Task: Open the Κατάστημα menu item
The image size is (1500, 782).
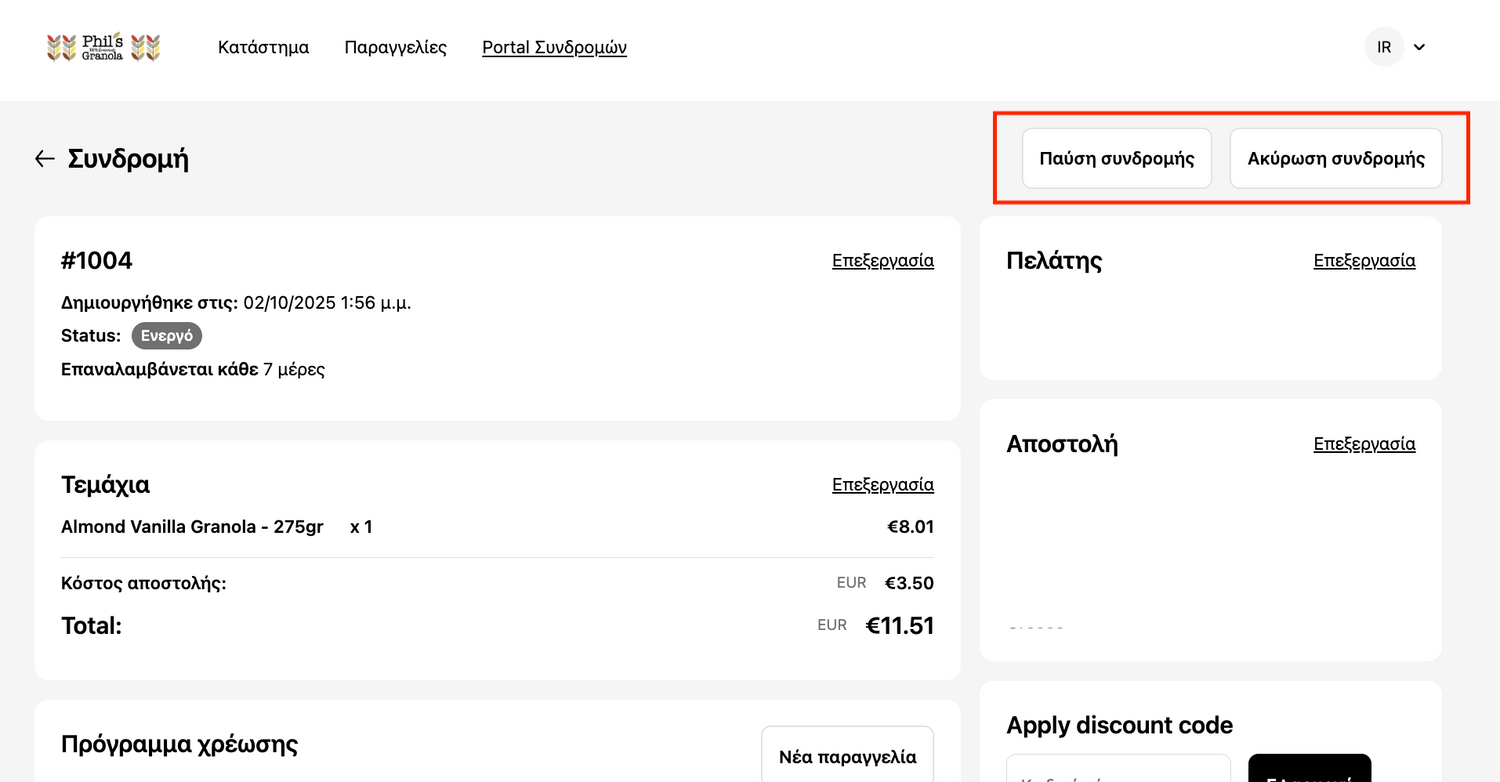Action: click(x=263, y=47)
